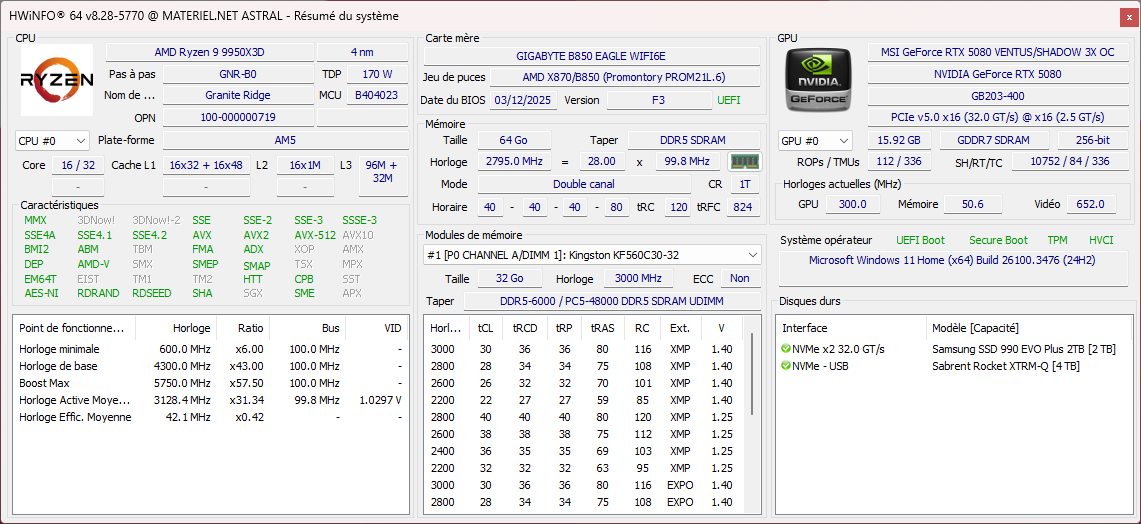Screen dimensions: 1141x524
Task: Click the L1 cache 16x32 + 16x48 field
Action: point(207,165)
